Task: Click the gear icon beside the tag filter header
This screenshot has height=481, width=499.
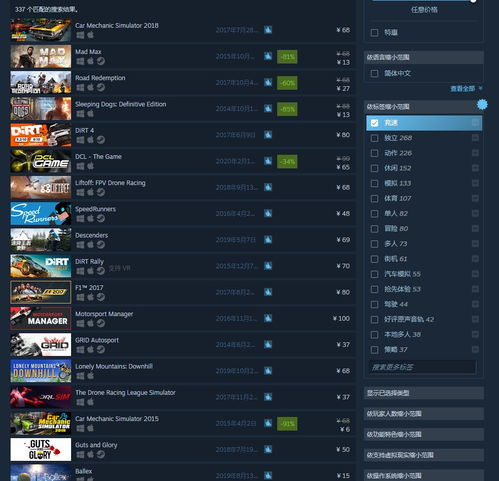Action: coord(482,105)
